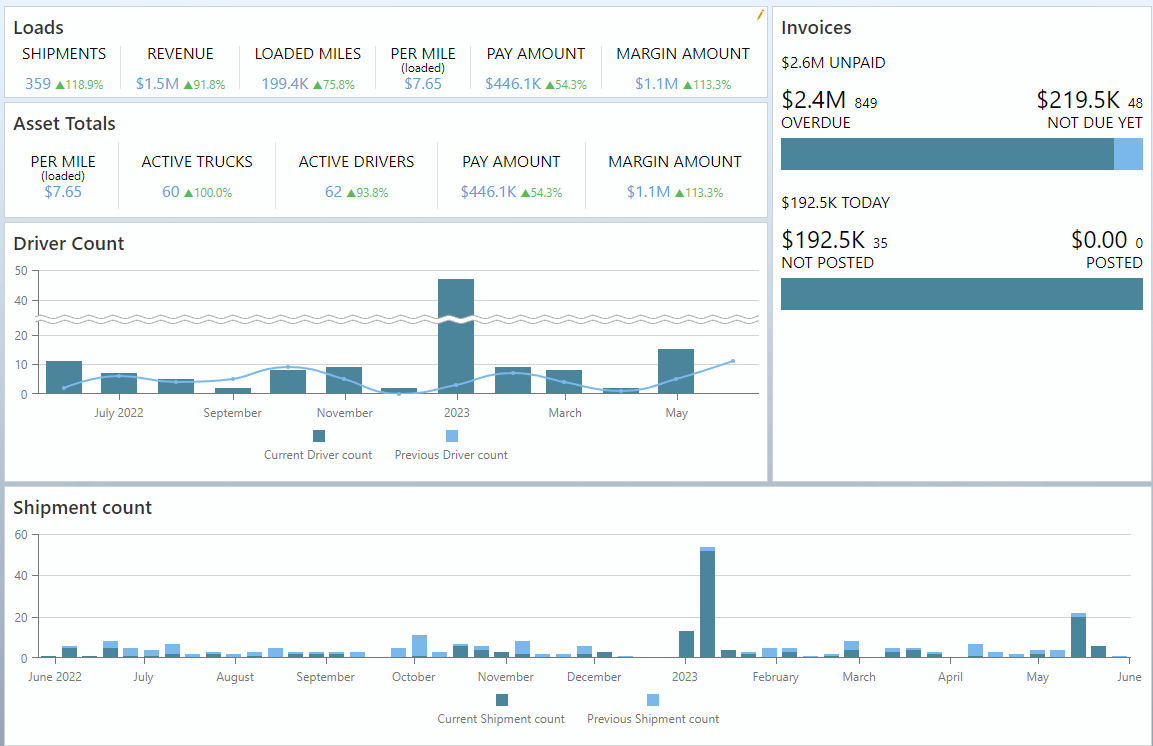Select the 199.4K loaded miles value
The height and width of the screenshot is (746, 1153).
(x=285, y=84)
